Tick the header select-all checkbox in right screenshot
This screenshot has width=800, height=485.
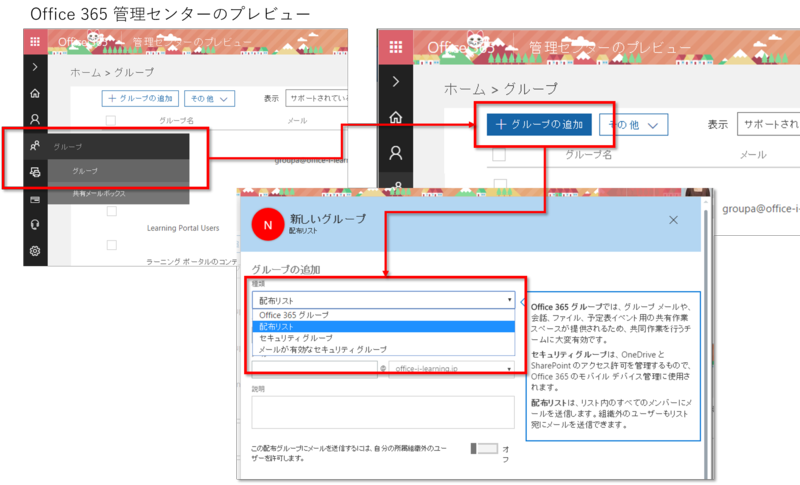coord(499,155)
